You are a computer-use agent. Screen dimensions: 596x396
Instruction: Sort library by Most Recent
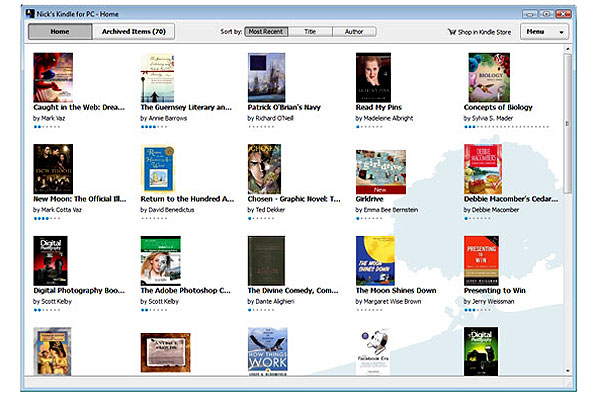coord(266,32)
